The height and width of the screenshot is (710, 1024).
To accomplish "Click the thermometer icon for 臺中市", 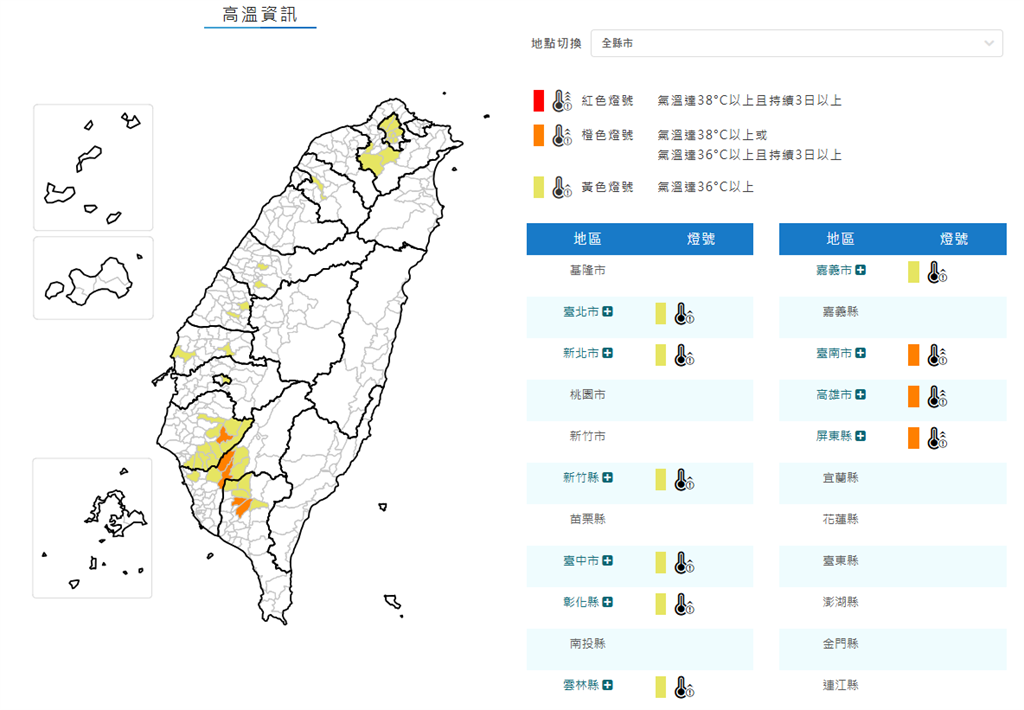I will 684,563.
